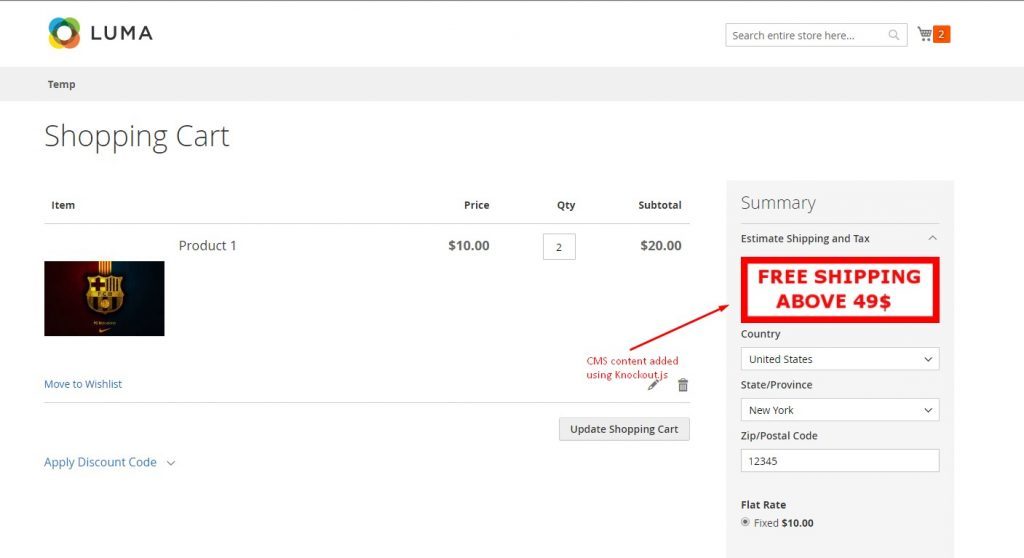
Task: Expand Apply Discount Code section
Action: [110, 463]
